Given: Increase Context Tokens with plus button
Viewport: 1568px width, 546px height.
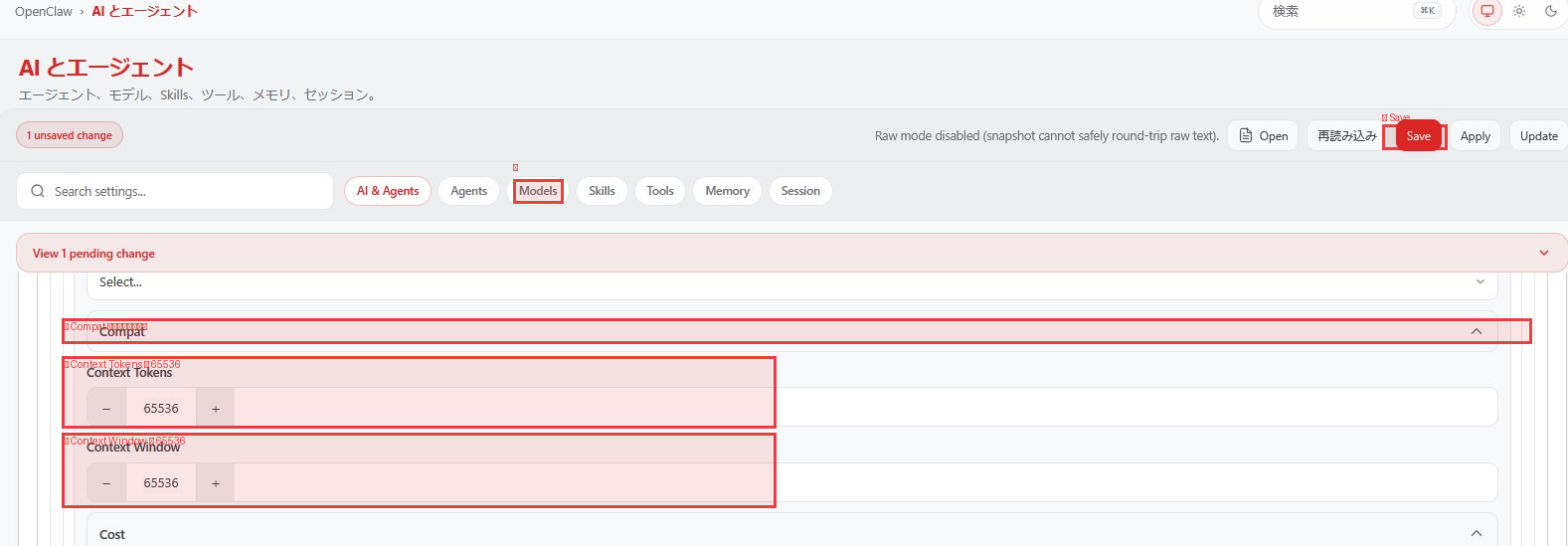Looking at the screenshot, I should [x=216, y=408].
